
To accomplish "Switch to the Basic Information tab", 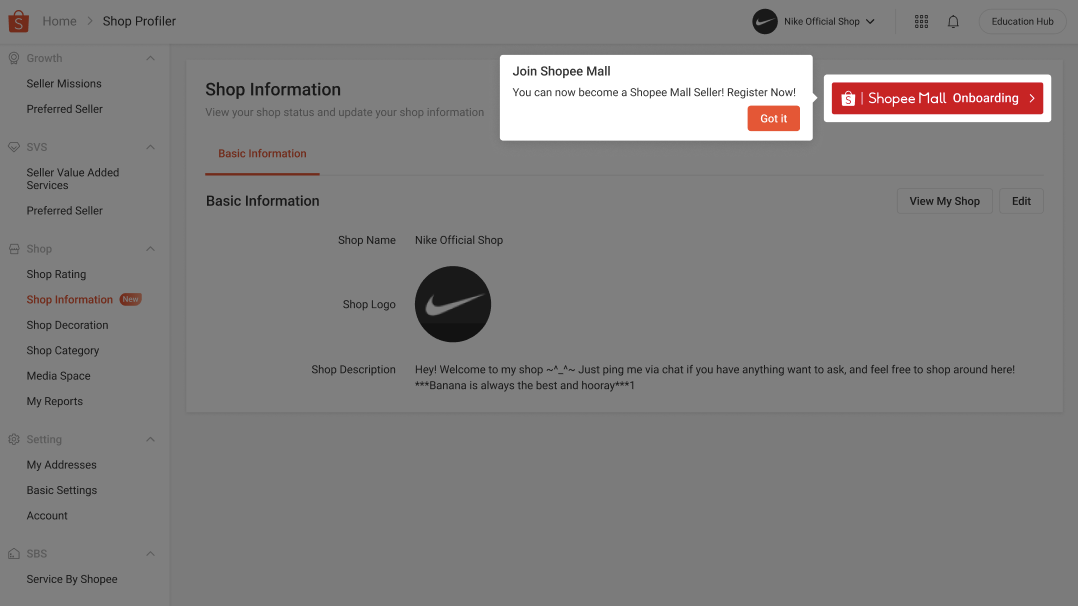I will pyautogui.click(x=262, y=153).
